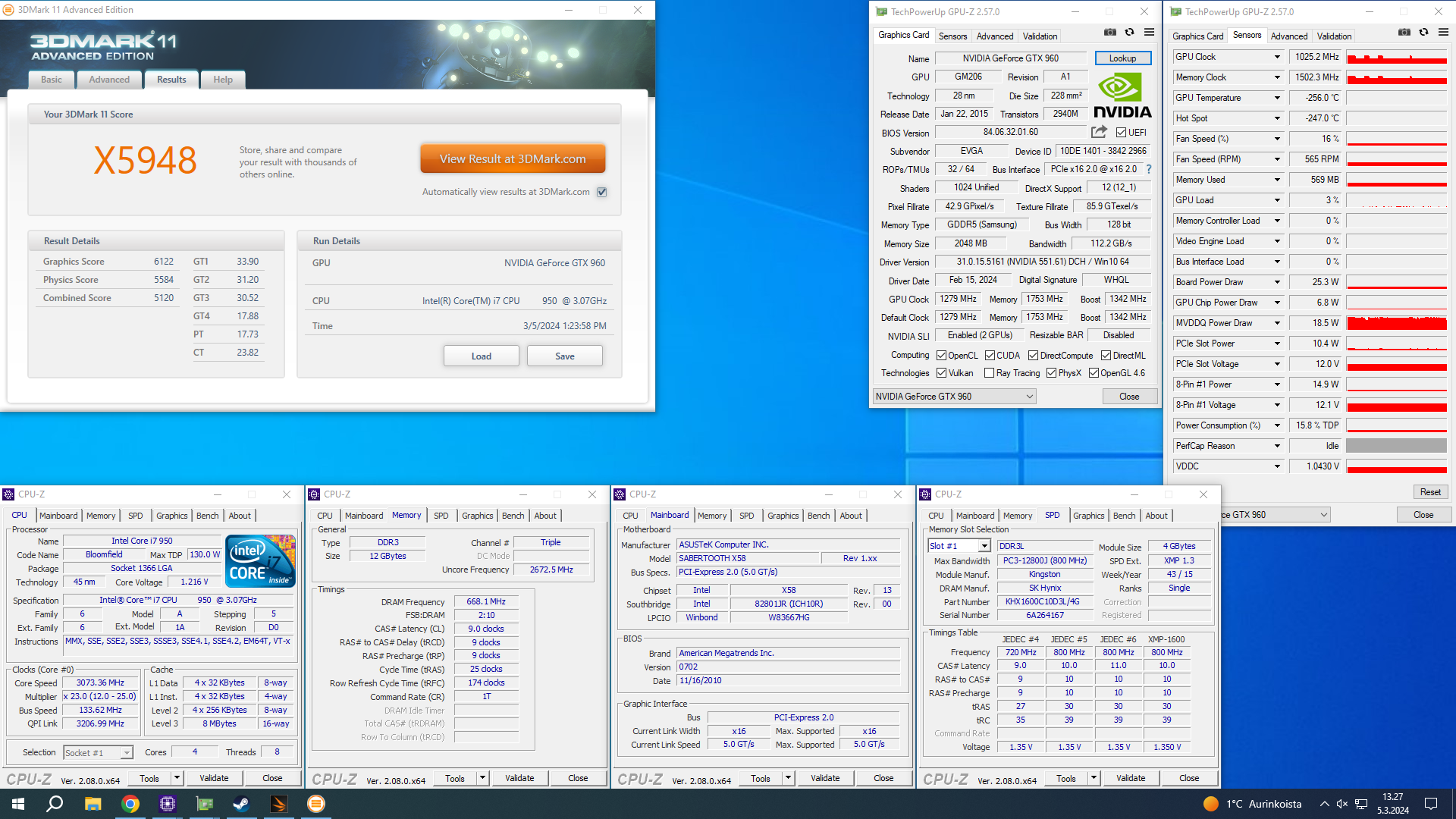
Task: Open the Tools dropdown arrow in CPU-Z CPU window
Action: point(177,778)
